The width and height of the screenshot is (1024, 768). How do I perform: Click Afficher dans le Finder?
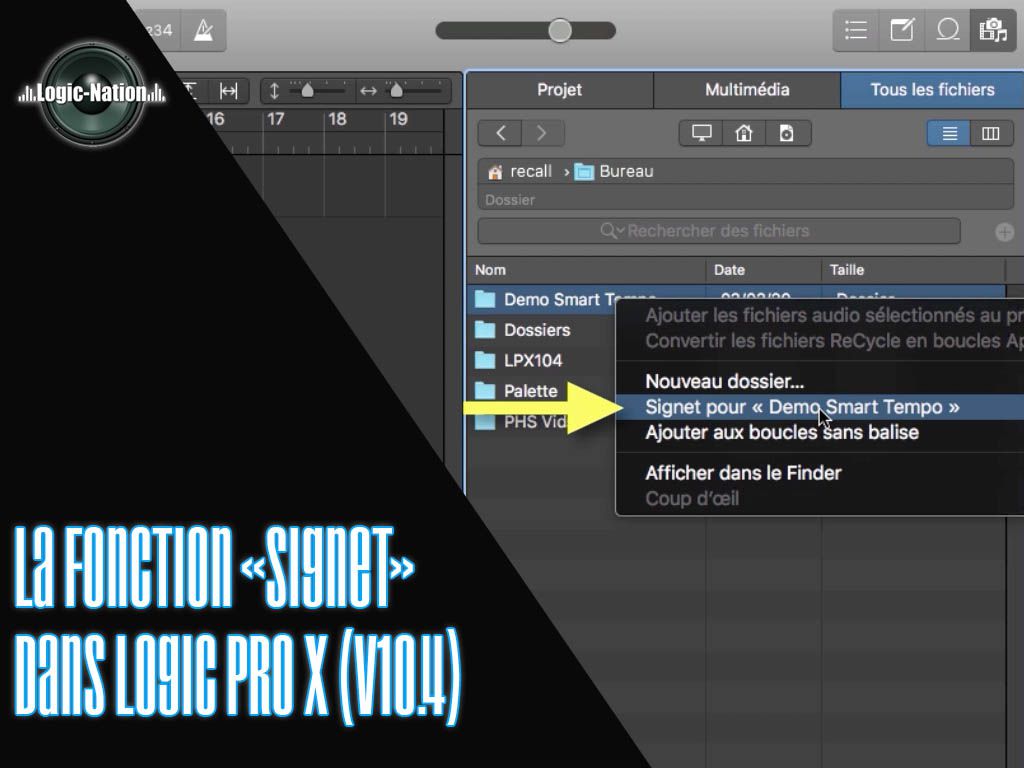pyautogui.click(x=743, y=473)
